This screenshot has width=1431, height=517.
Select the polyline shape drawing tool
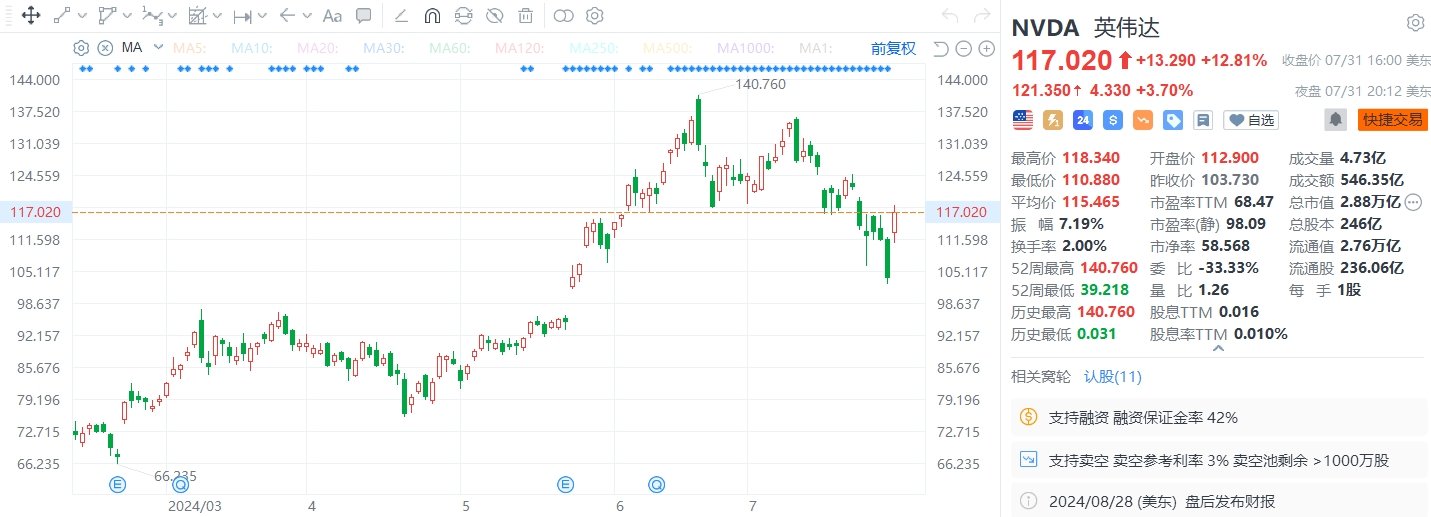(108, 15)
